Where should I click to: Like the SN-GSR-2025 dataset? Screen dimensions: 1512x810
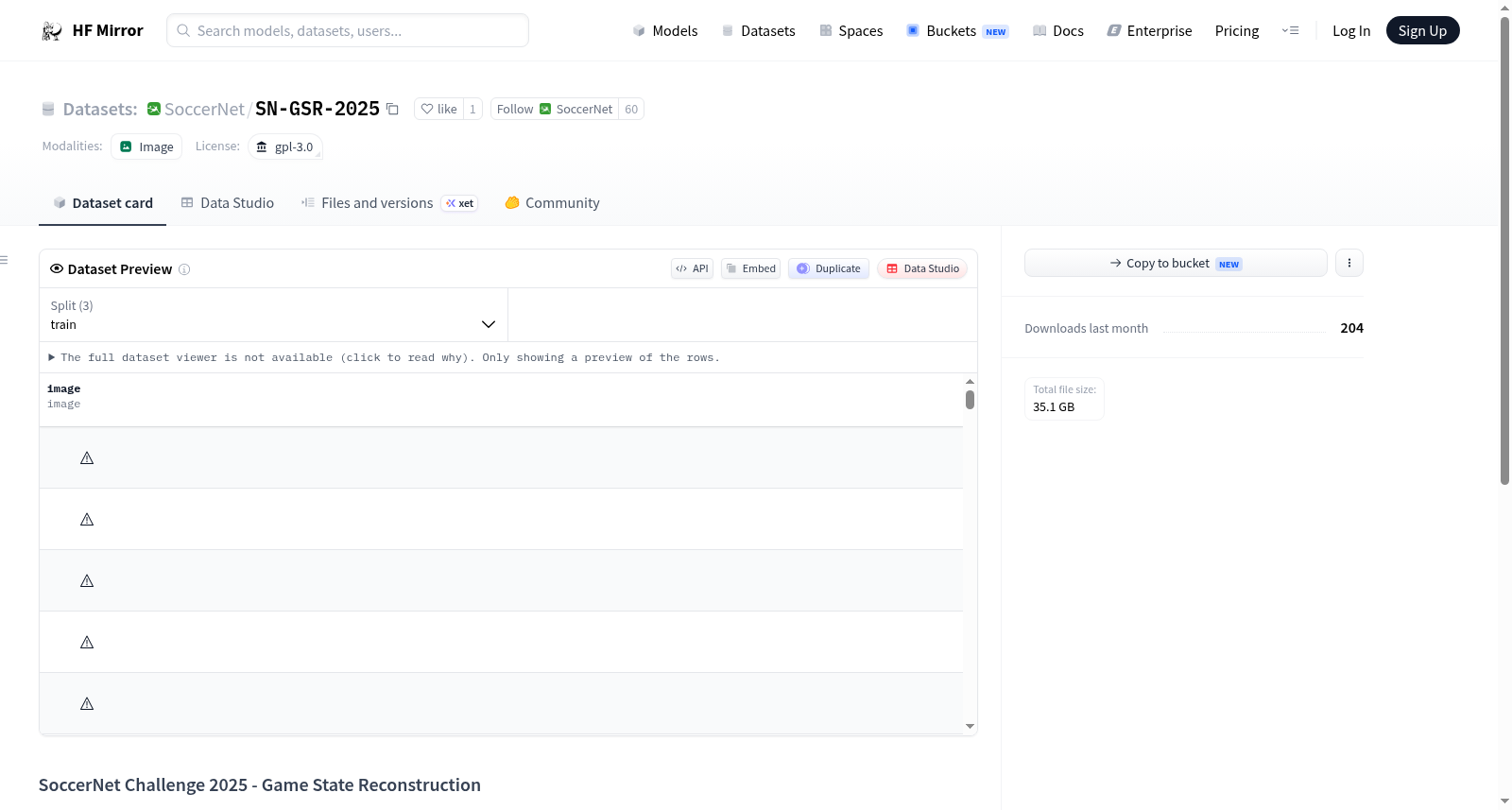438,110
